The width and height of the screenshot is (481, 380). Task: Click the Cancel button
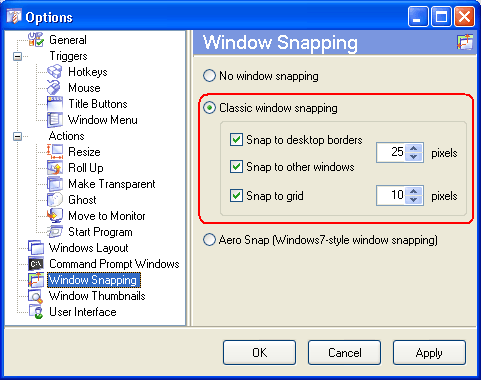344,352
